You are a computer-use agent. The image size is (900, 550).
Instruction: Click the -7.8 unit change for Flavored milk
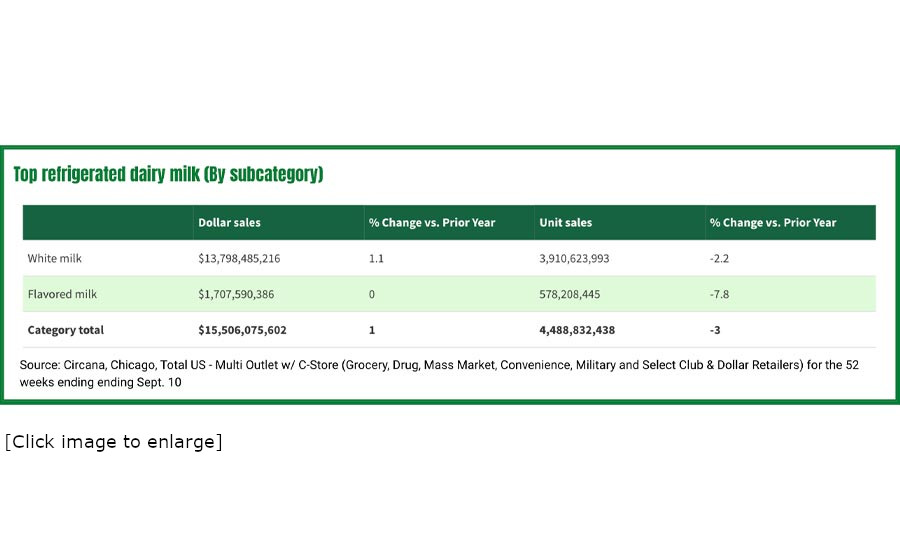pyautogui.click(x=718, y=295)
